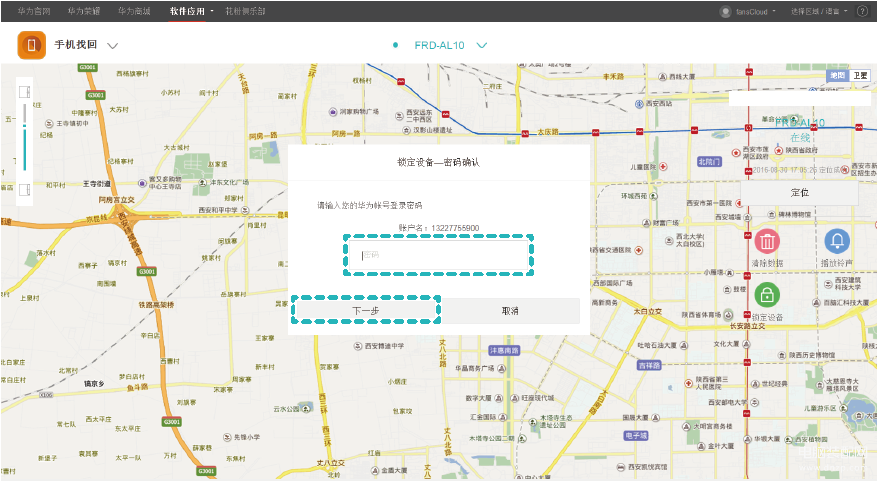The width and height of the screenshot is (878, 481).
Task: Open the FRD-AL10 device selector dropdown
Action: point(482,45)
